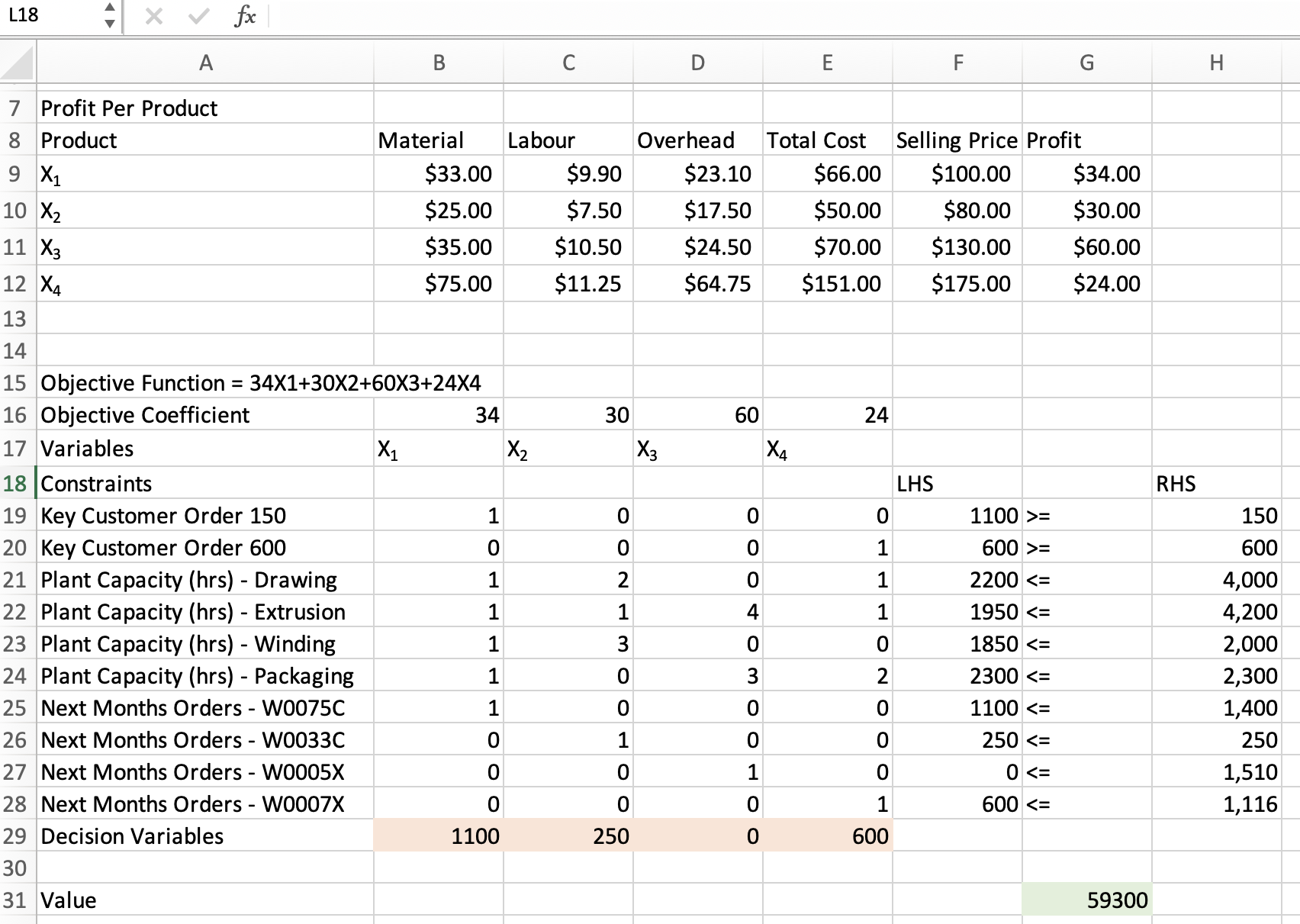The image size is (1300, 924).
Task: Select row 15 header
Action: tap(15, 383)
